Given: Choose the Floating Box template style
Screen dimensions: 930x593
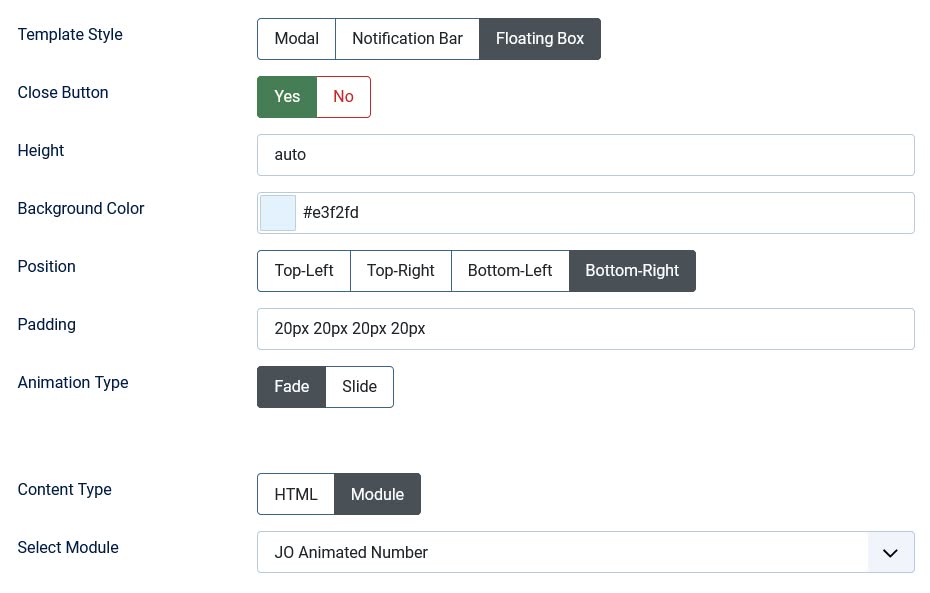Looking at the screenshot, I should 540,38.
